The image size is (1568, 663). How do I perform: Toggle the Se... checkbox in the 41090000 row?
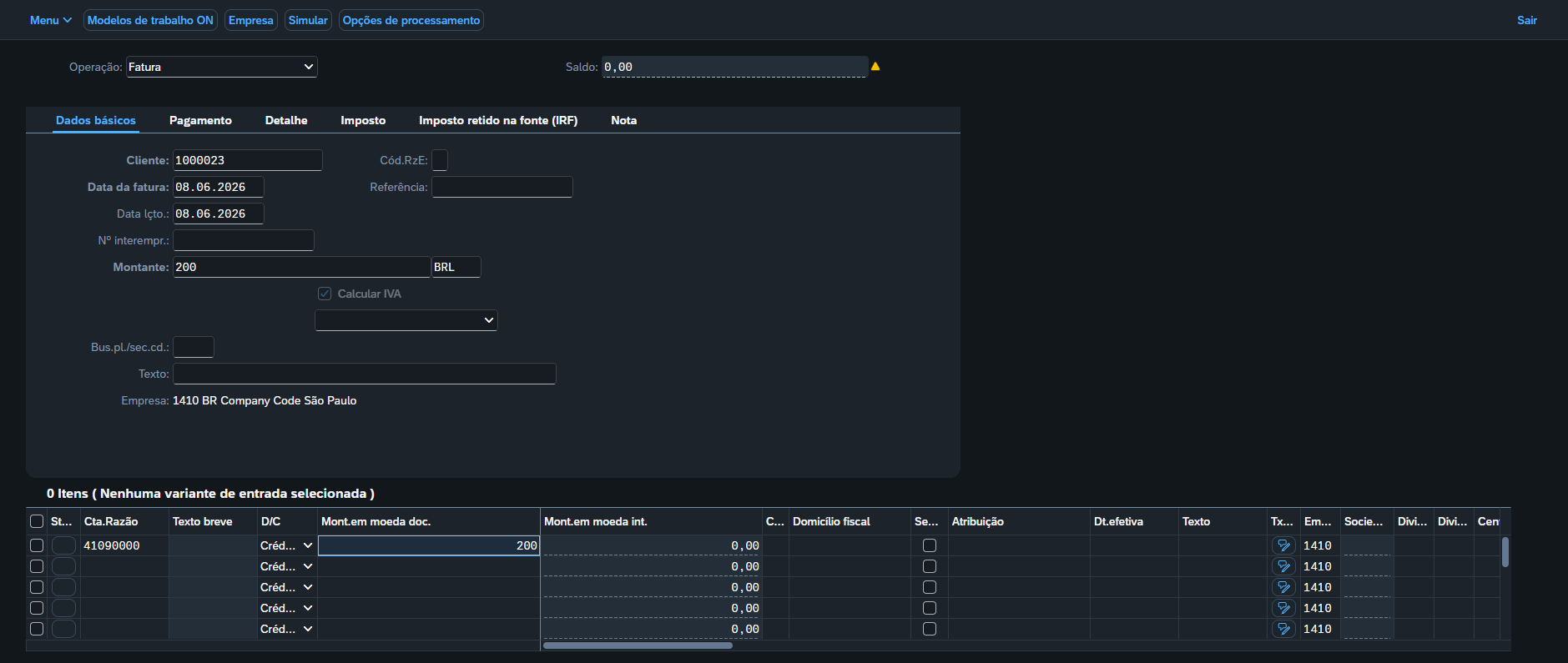[930, 545]
